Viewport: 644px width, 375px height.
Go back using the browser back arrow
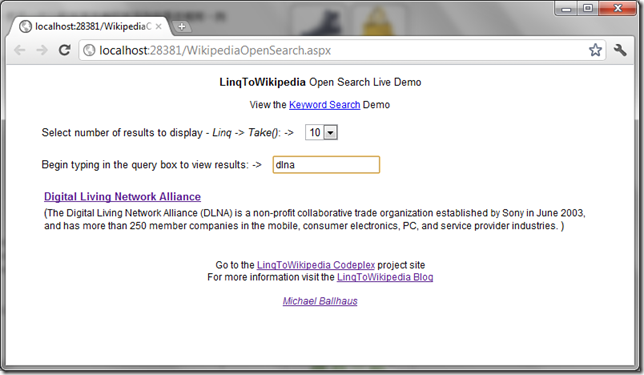click(x=19, y=50)
